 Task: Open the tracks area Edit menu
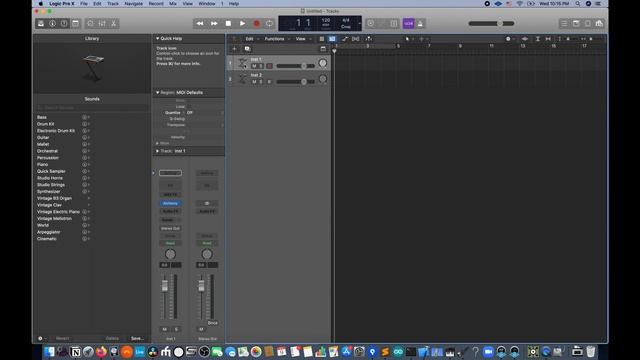pos(251,39)
